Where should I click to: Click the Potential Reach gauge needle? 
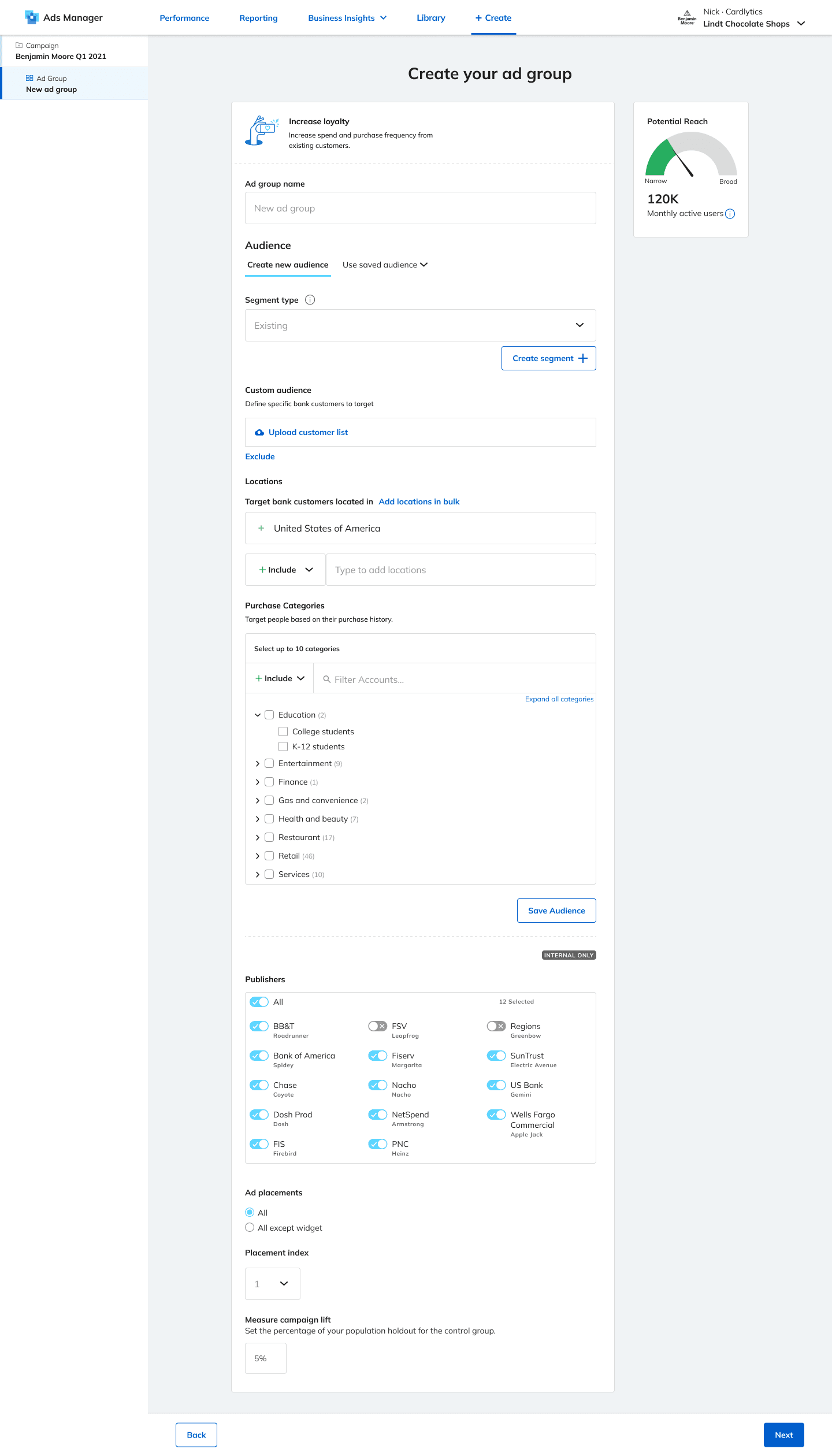[684, 163]
